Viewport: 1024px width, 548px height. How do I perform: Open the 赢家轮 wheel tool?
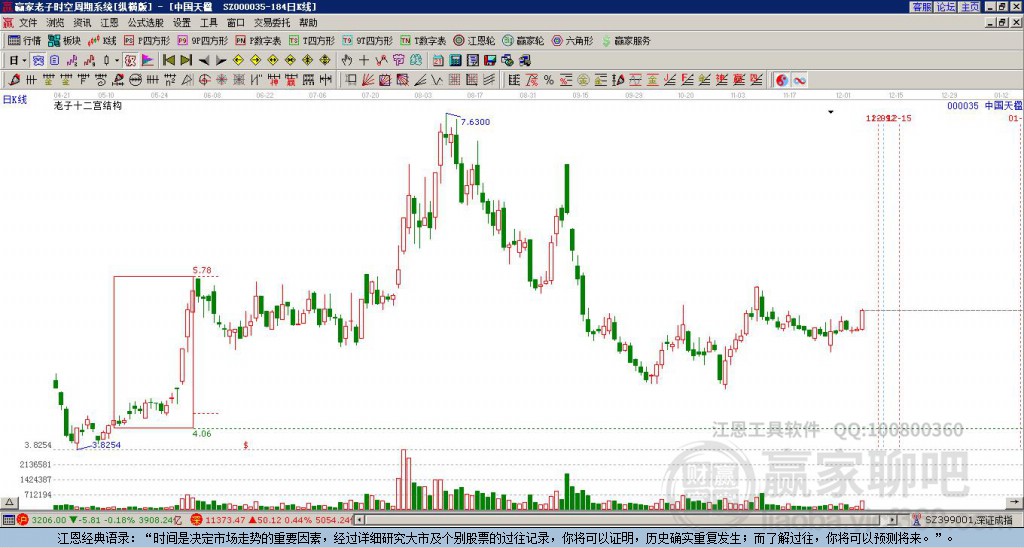(524, 40)
